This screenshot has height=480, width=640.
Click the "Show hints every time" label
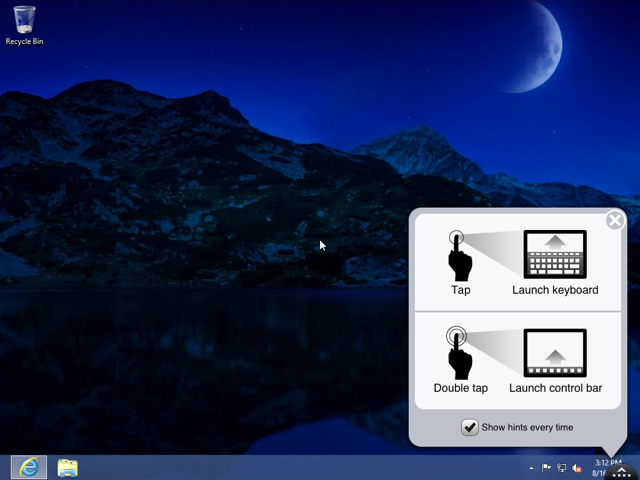point(527,428)
